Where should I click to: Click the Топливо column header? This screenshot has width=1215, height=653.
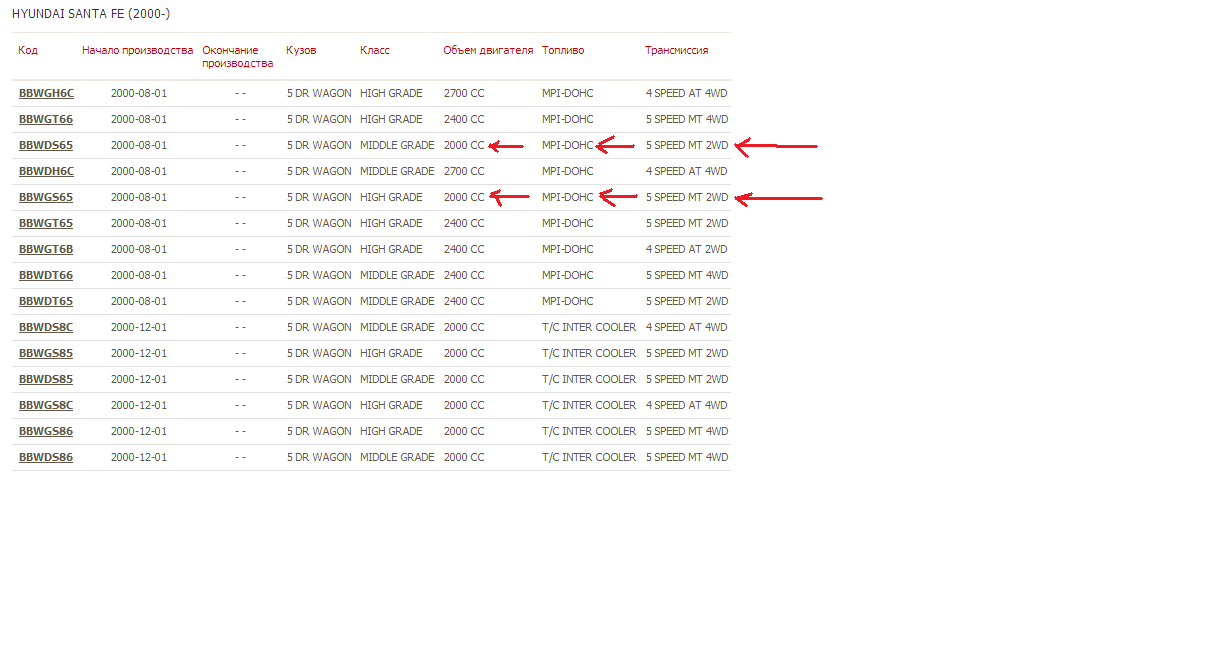click(x=563, y=50)
